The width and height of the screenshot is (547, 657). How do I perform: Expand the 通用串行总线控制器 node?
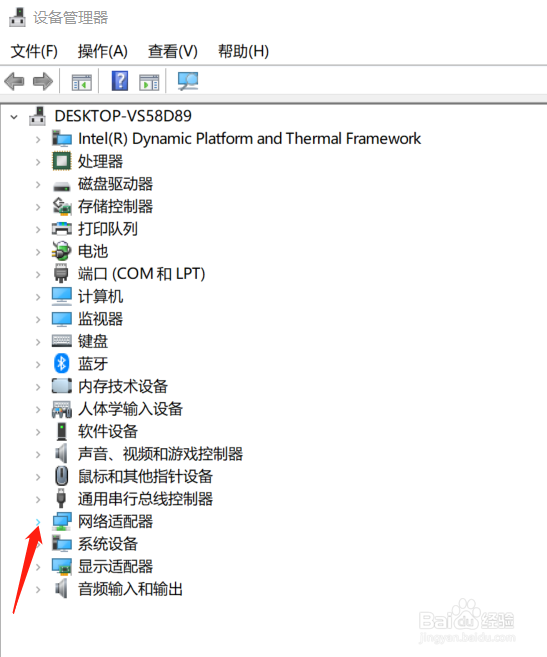point(38,499)
